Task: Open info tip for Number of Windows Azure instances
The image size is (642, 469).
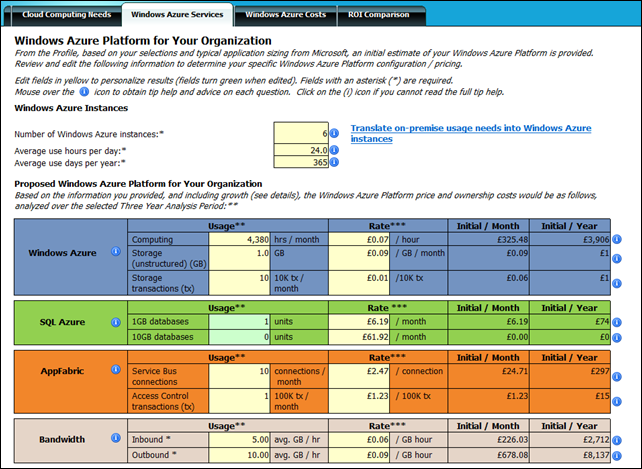Action: point(334,134)
